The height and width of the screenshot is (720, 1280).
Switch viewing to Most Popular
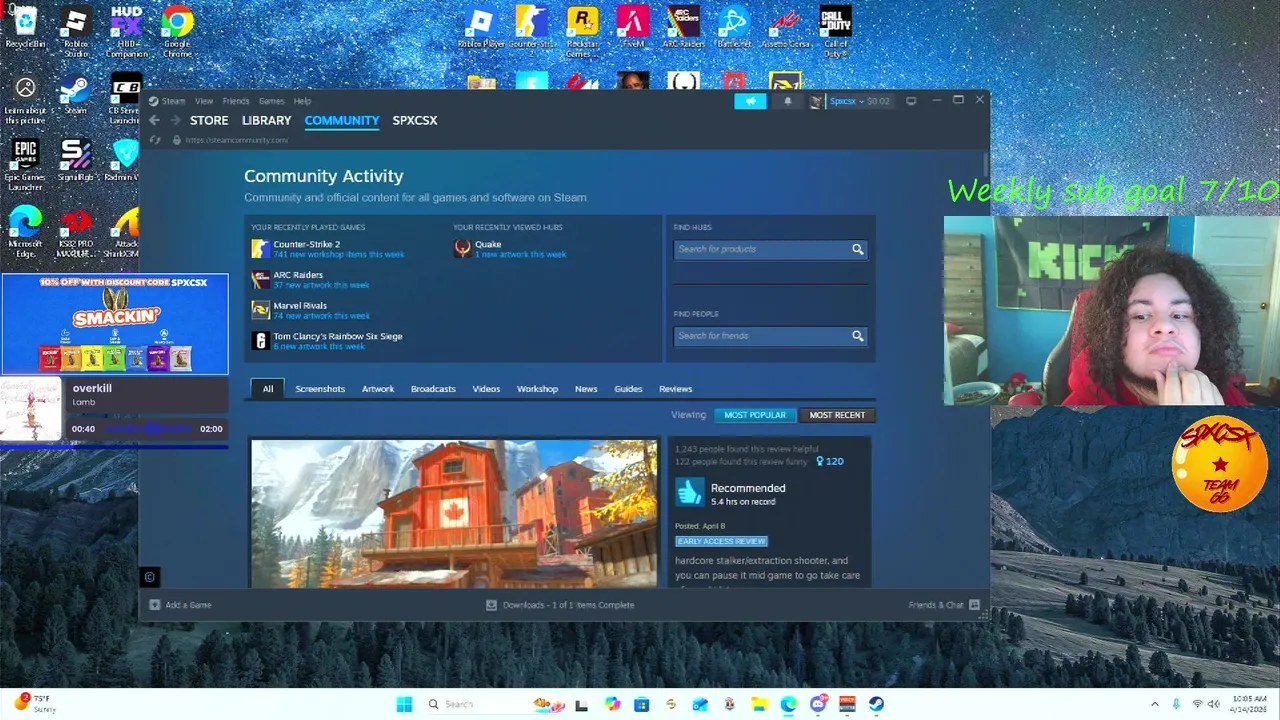[755, 415]
